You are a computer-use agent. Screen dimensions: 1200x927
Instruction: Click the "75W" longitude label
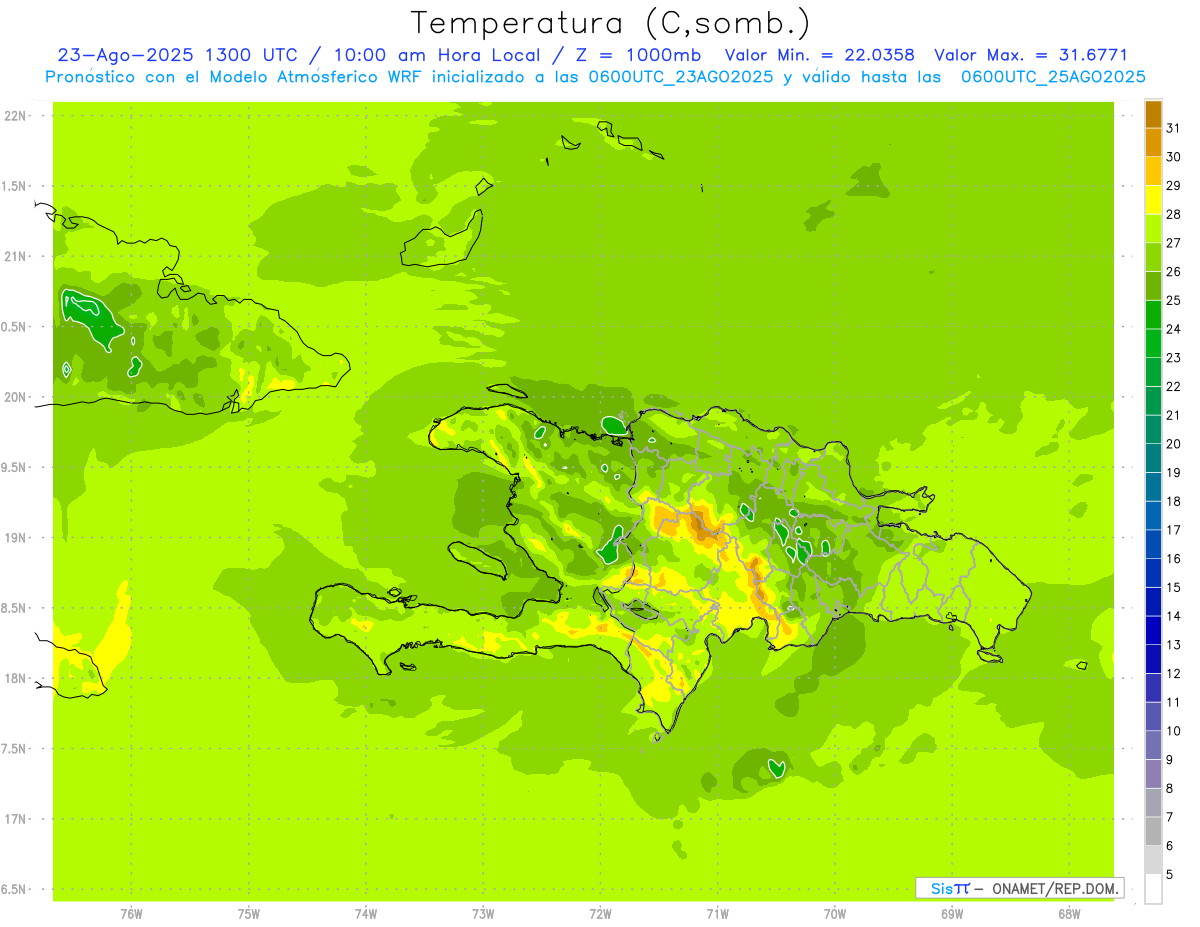[x=249, y=914]
